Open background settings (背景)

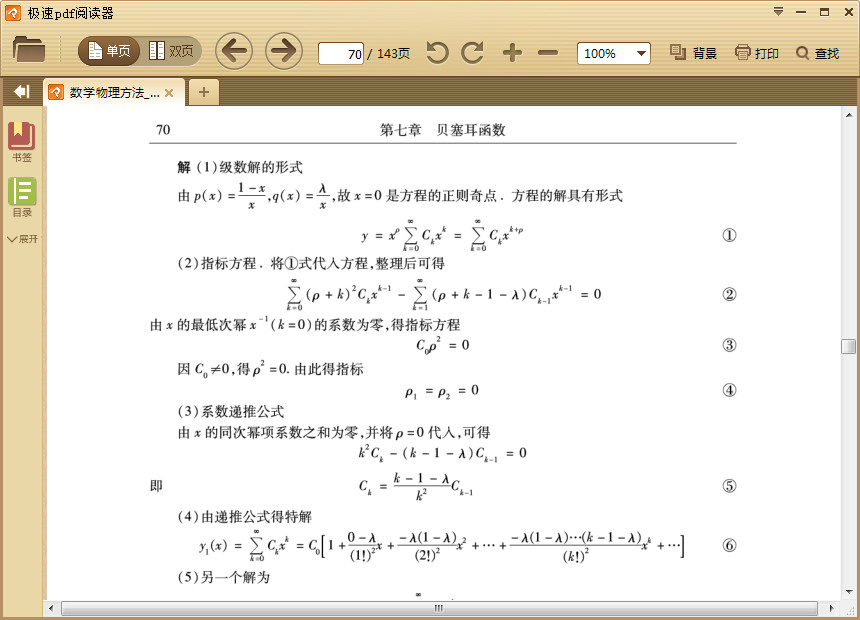(693, 53)
